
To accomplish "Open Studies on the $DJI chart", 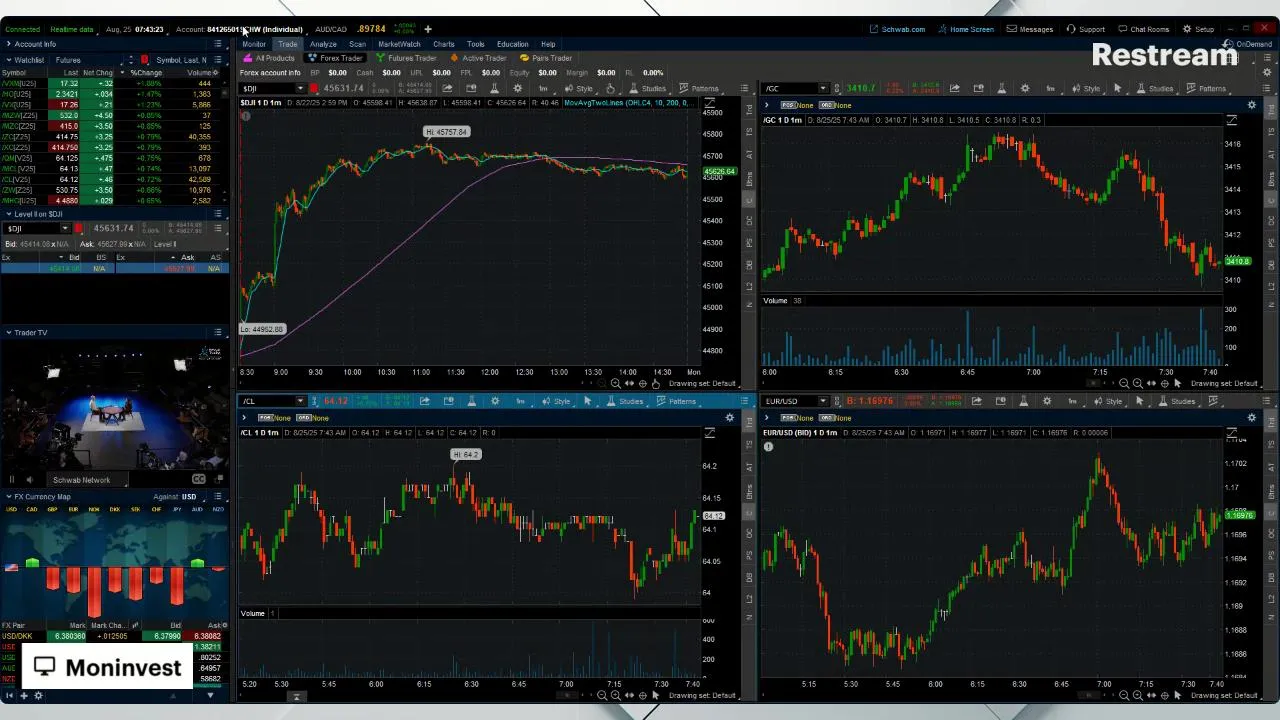I will coord(647,88).
